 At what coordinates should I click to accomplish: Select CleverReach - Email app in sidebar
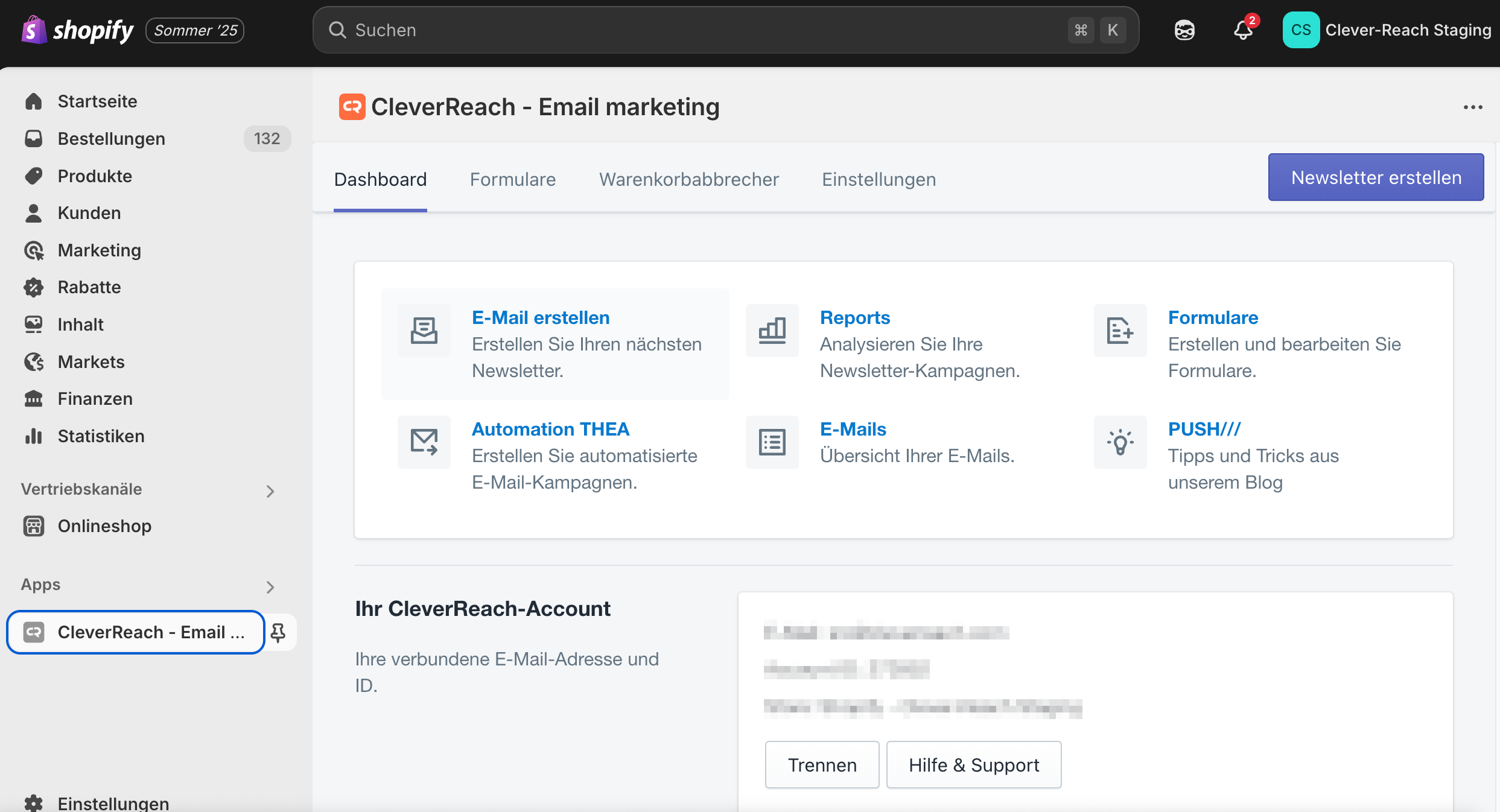tap(136, 632)
